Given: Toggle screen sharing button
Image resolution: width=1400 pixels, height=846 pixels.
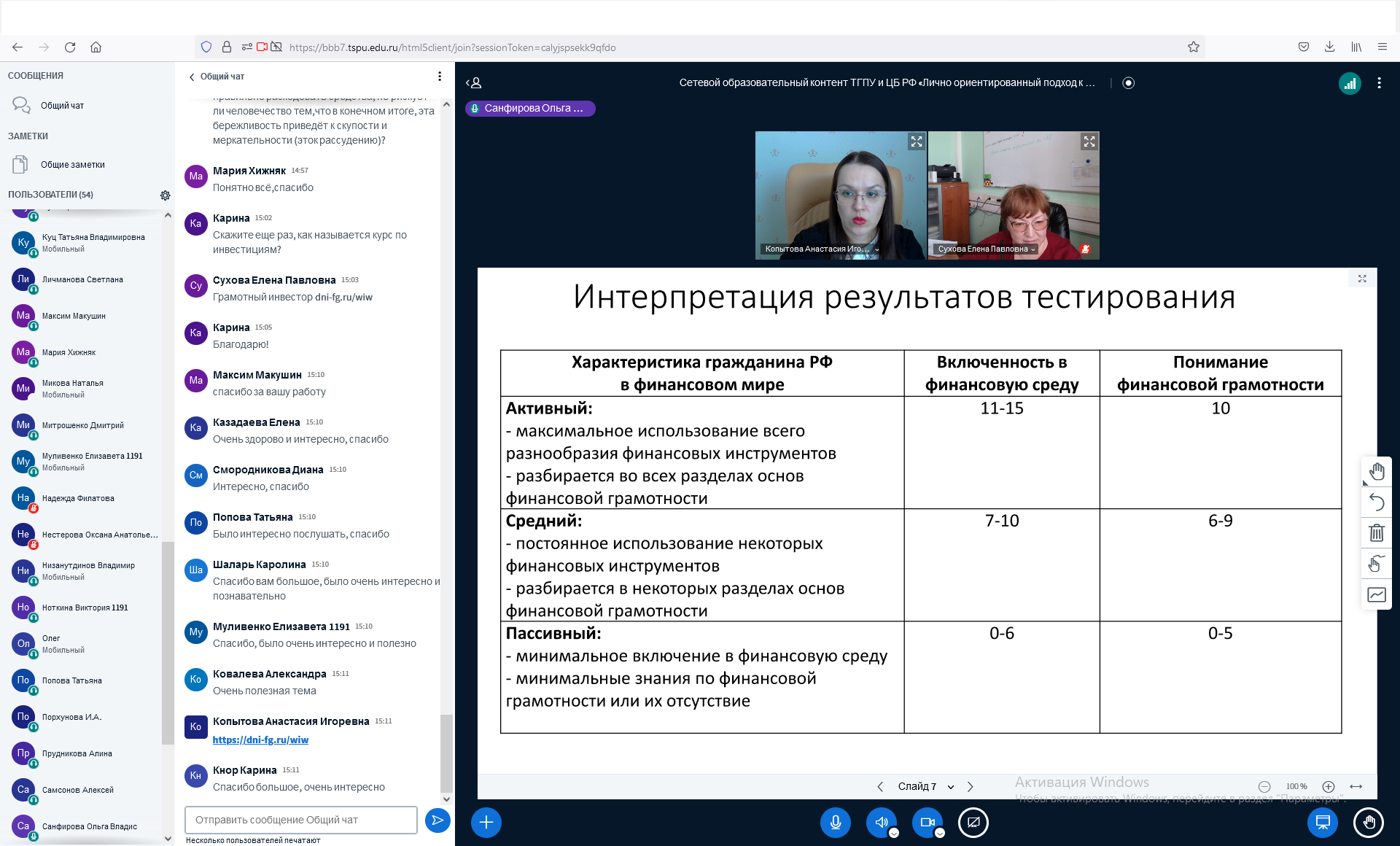Looking at the screenshot, I should coord(973,823).
